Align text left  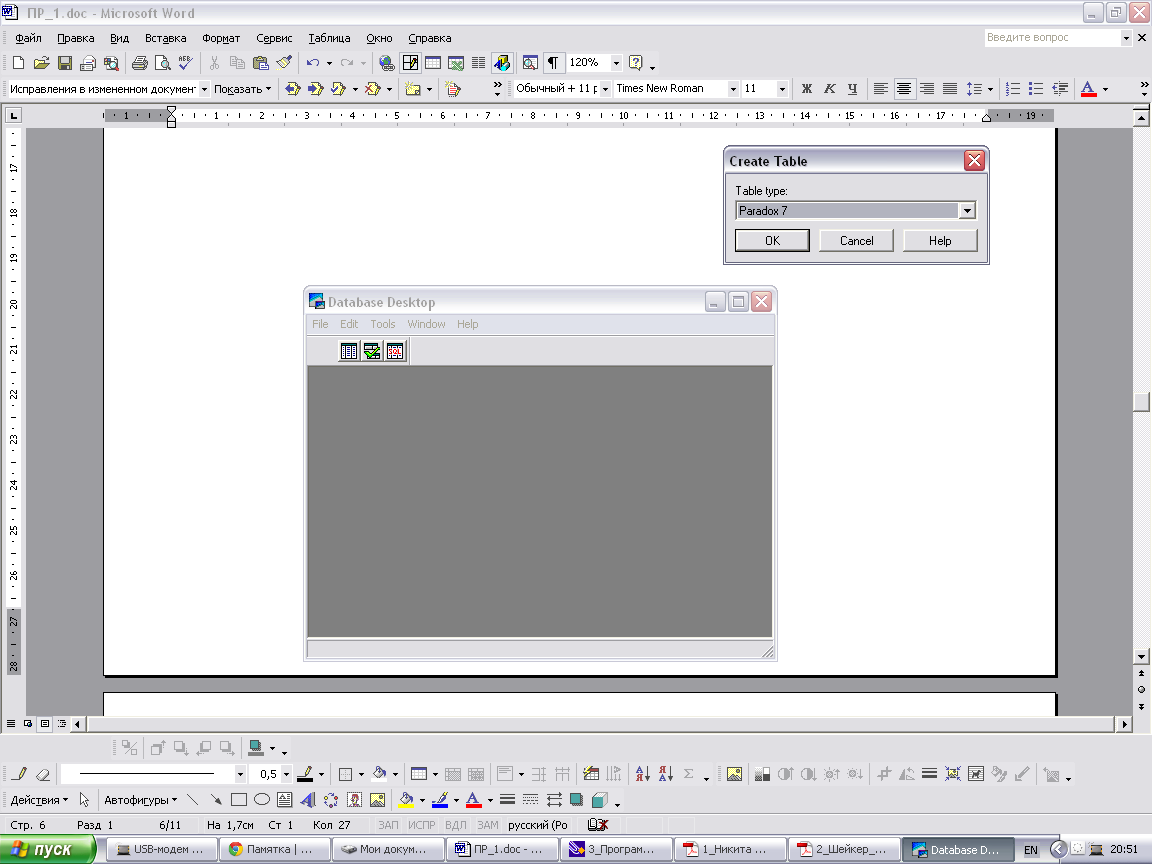pos(880,89)
